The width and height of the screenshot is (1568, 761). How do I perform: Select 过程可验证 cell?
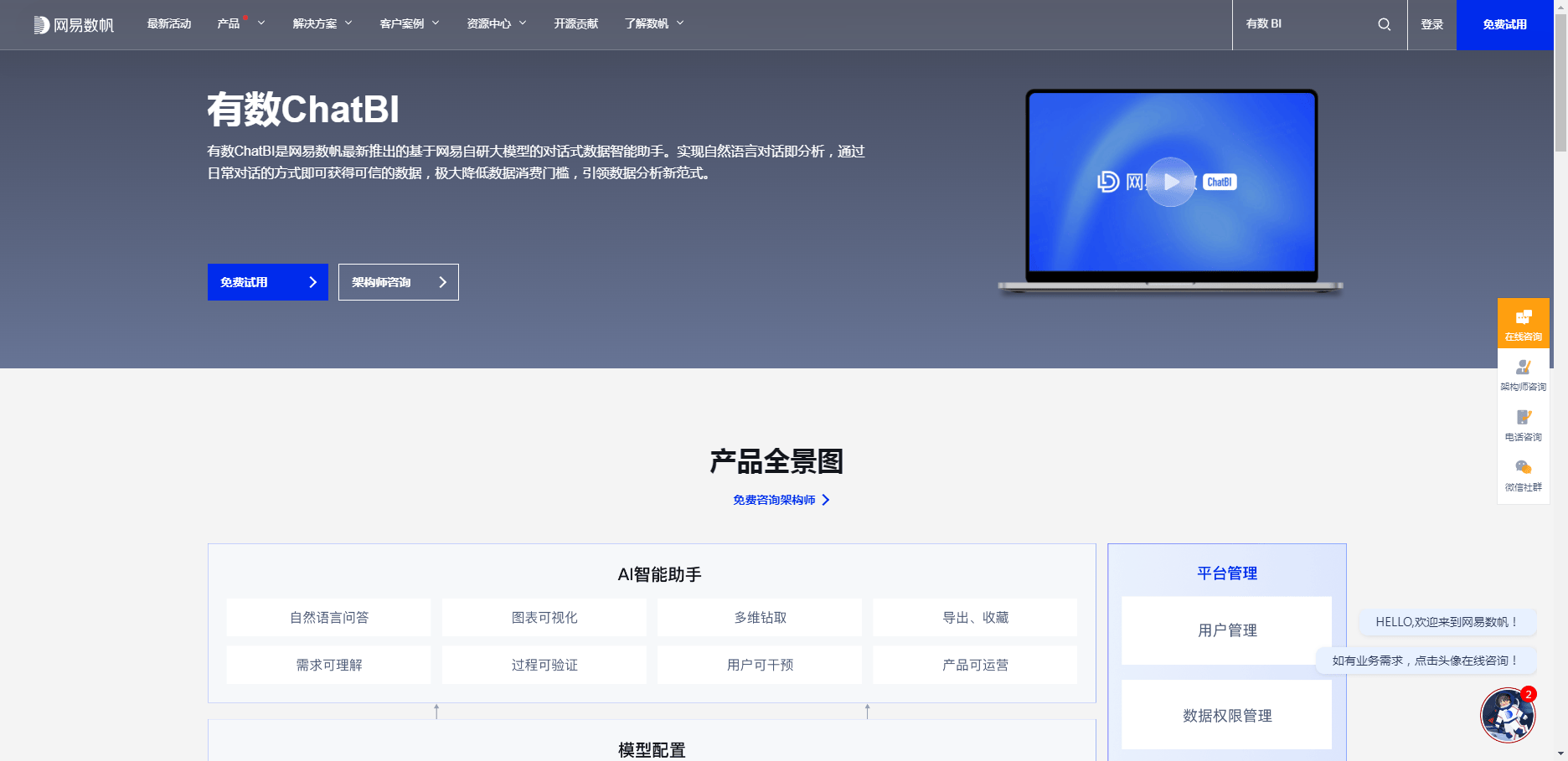coord(544,665)
